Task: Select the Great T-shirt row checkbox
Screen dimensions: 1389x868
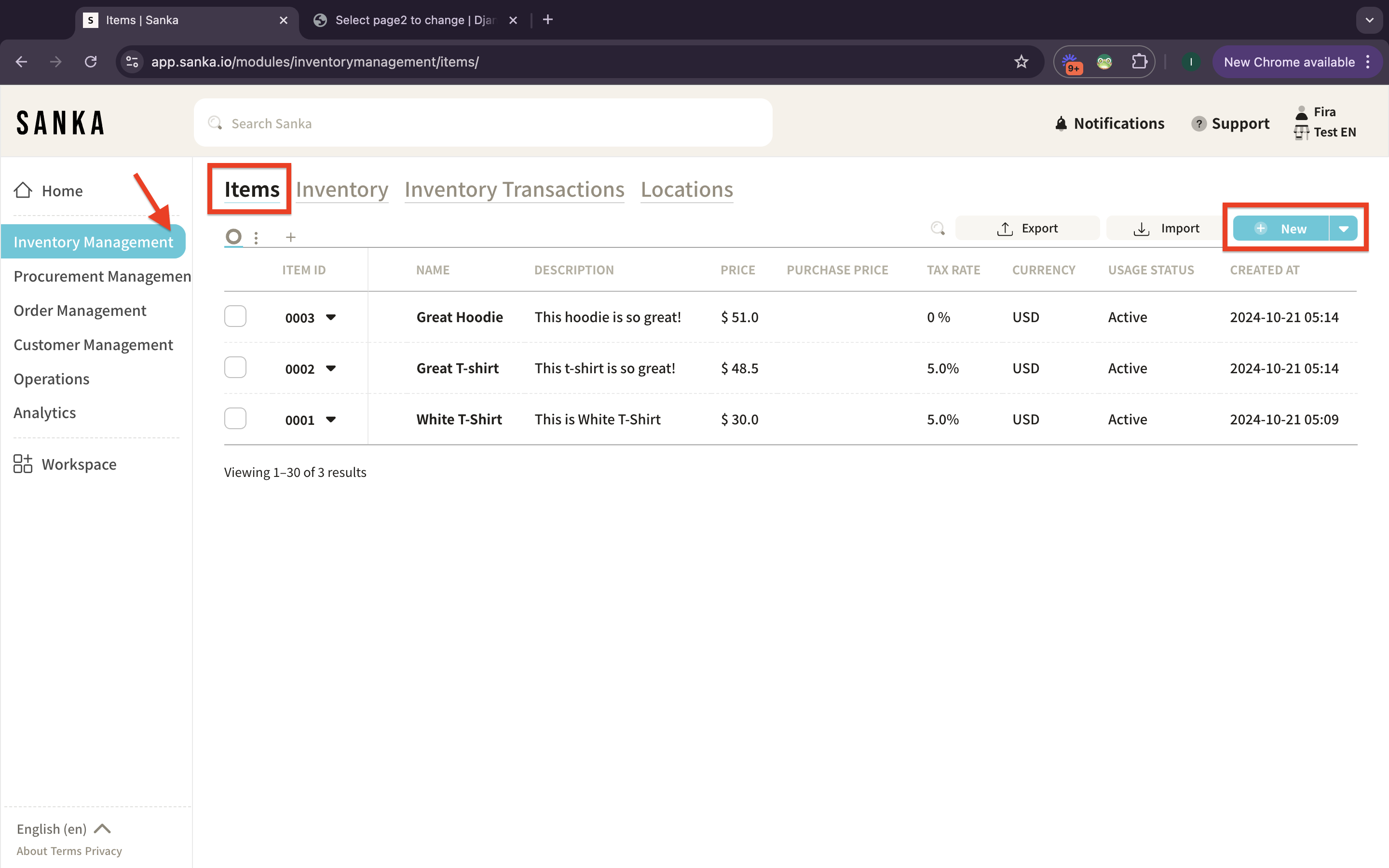Action: [x=235, y=367]
